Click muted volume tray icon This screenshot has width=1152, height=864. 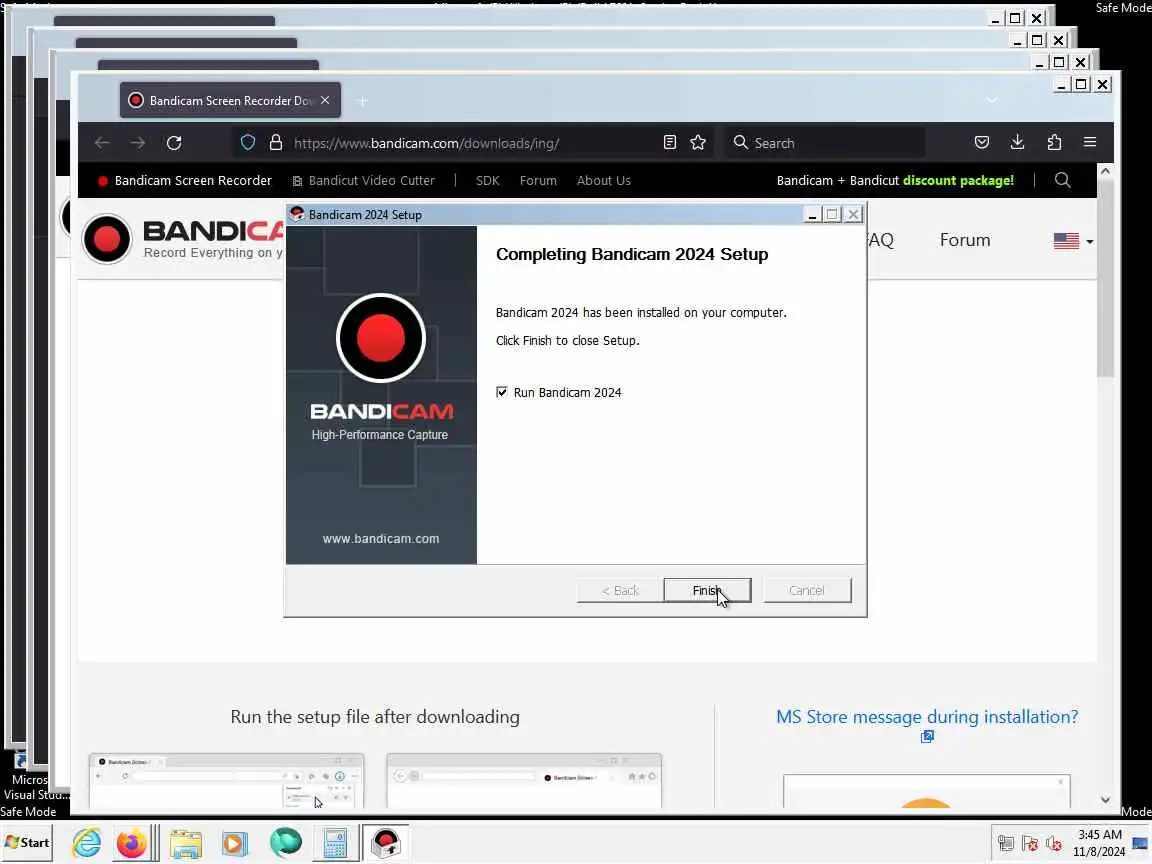pos(1054,843)
